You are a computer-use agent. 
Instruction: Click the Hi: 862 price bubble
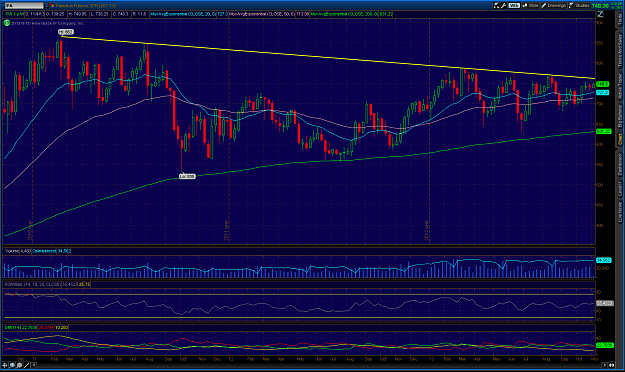click(x=66, y=32)
